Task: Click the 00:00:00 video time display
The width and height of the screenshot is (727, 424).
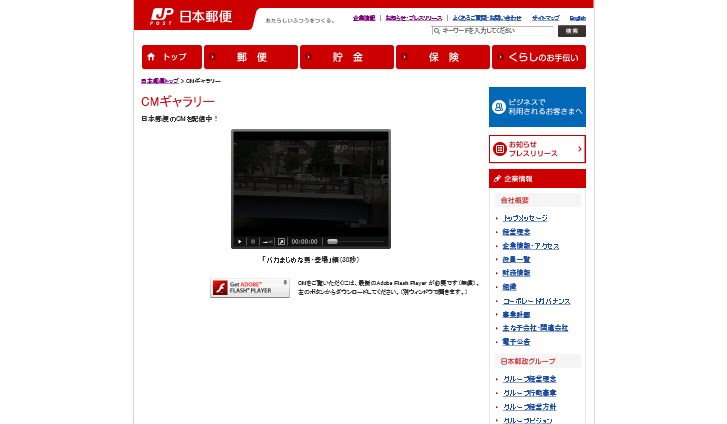Action: (304, 242)
